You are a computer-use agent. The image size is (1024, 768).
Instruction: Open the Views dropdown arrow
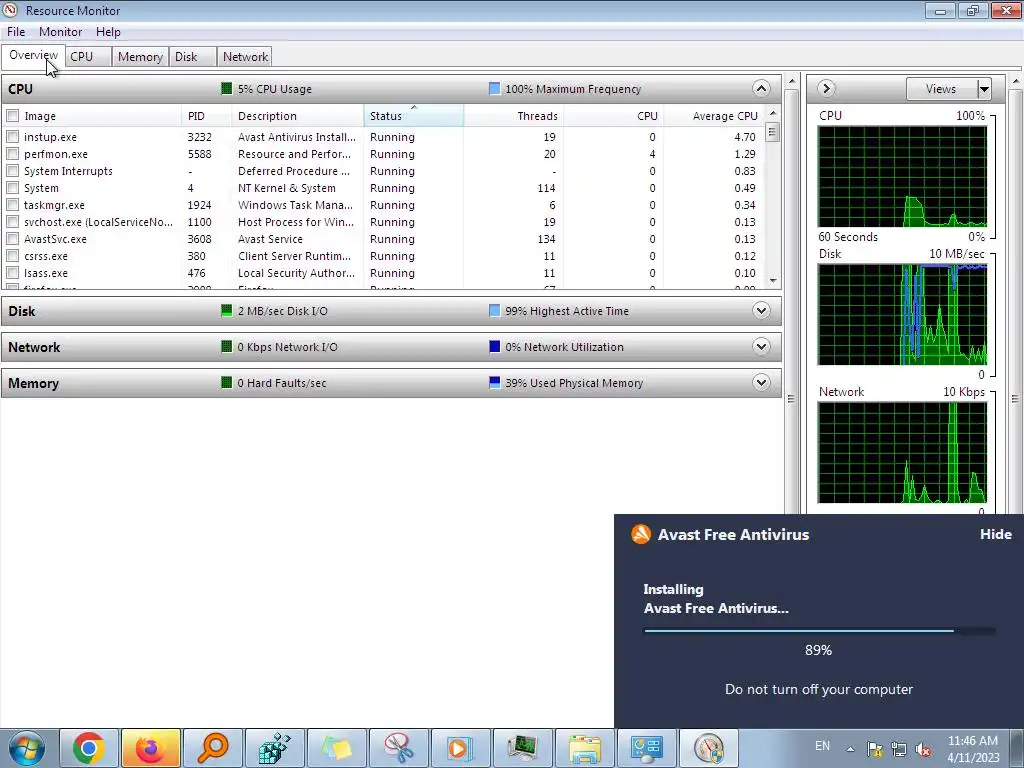[x=984, y=89]
